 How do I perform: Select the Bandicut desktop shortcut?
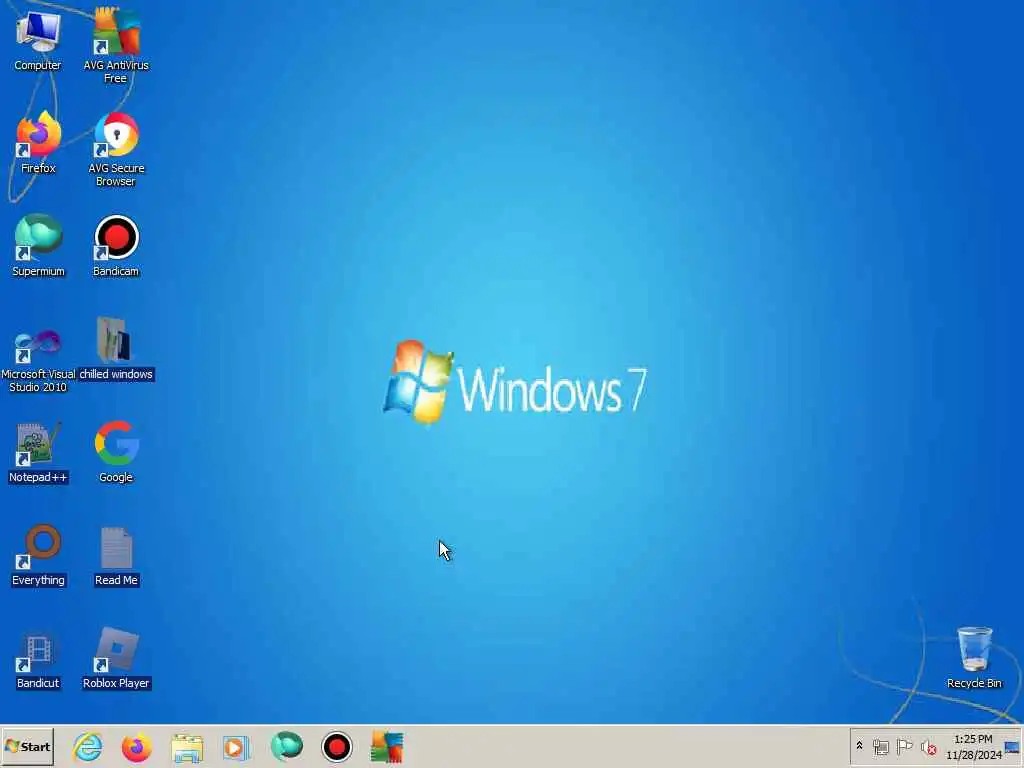click(38, 658)
